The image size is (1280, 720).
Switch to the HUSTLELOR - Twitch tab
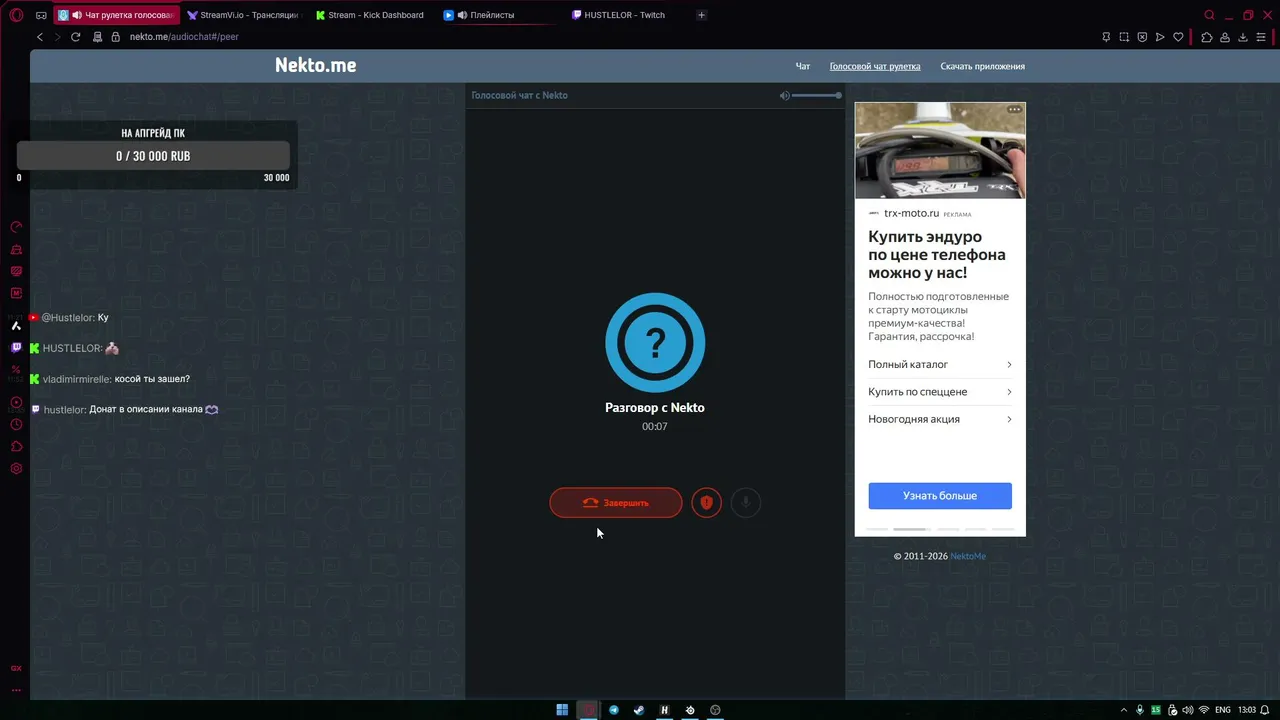coord(626,15)
